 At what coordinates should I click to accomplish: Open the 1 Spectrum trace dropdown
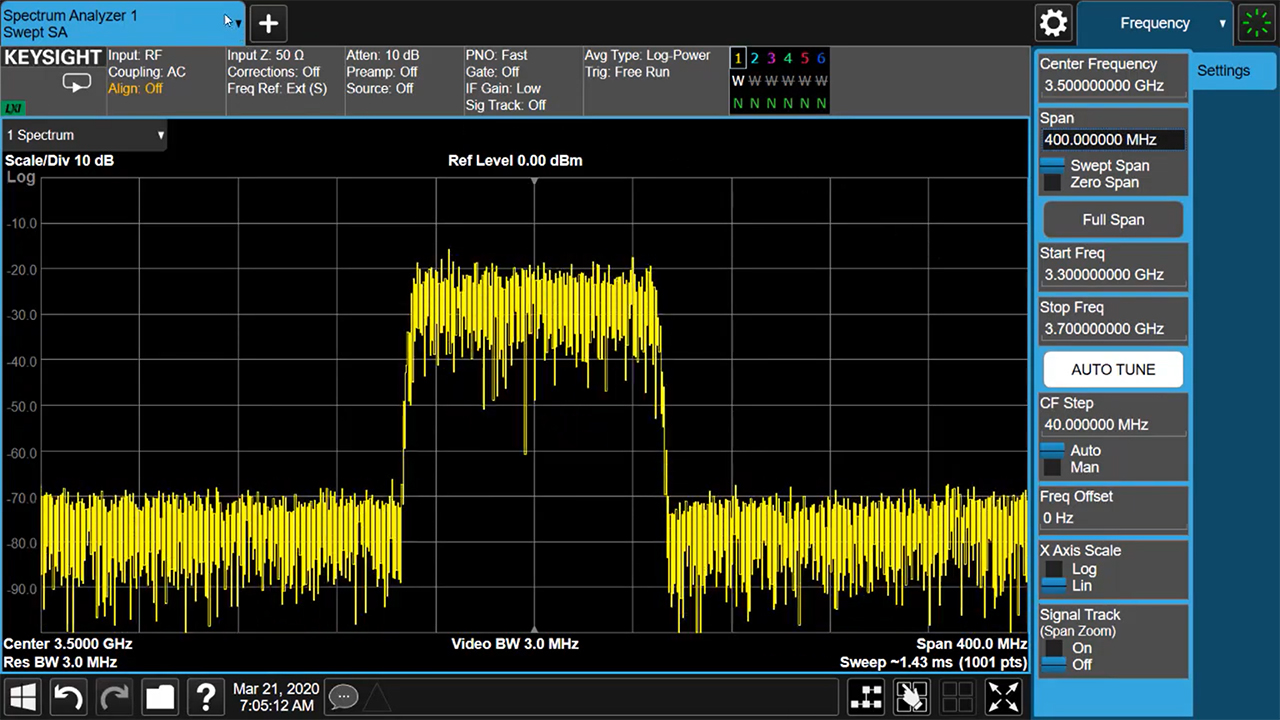84,134
